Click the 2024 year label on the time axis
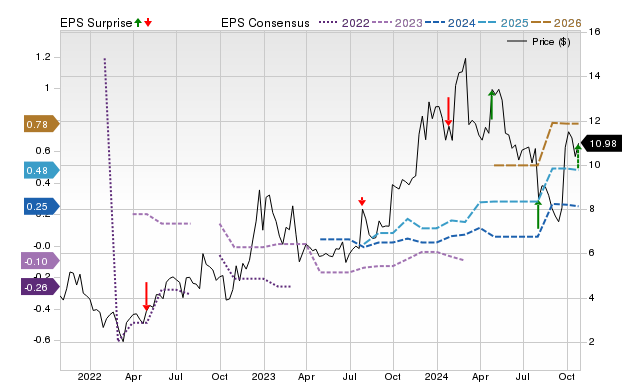 tap(436, 376)
